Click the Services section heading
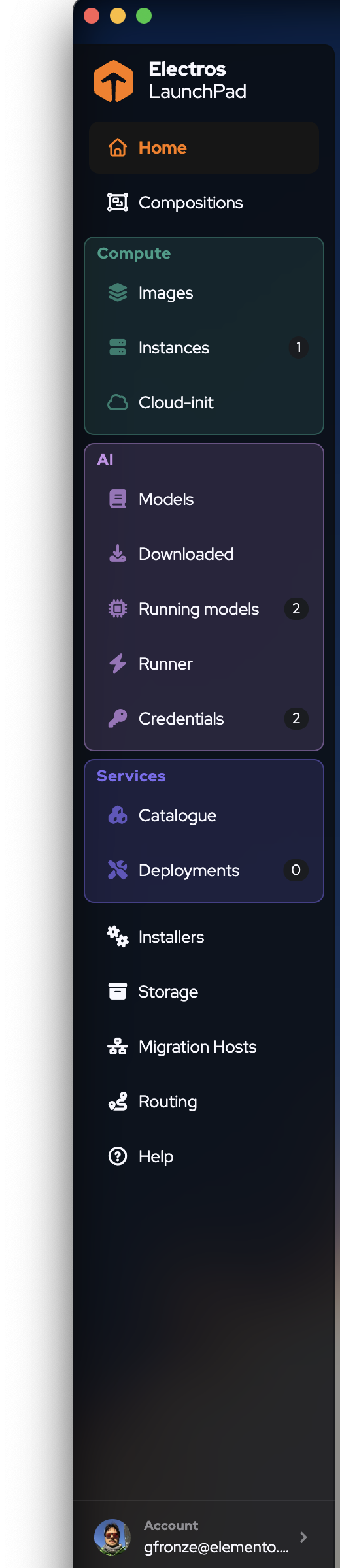This screenshot has height=1568, width=340. (131, 776)
